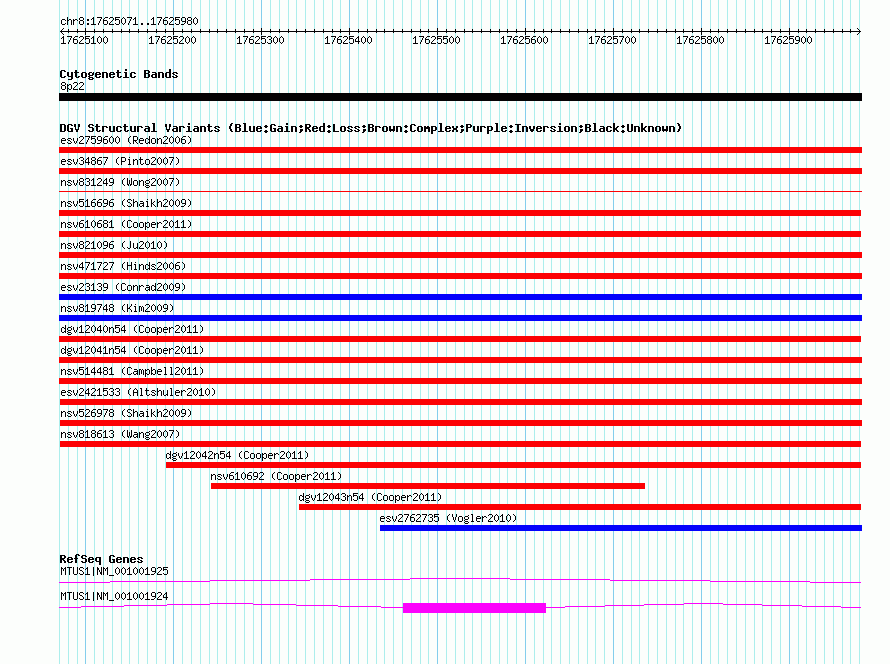Screen dimensions: 890x664
Task: Open the nsv821096 (Ju2010) label
Action: pos(114,245)
